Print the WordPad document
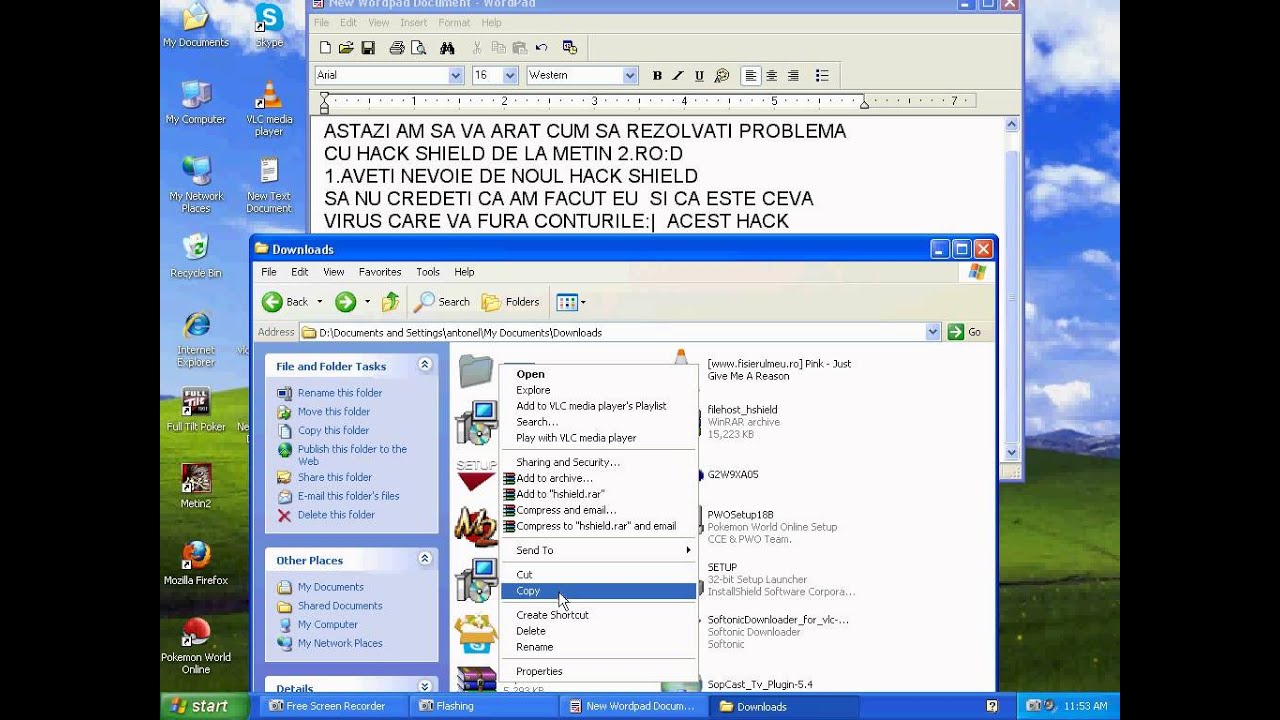Image resolution: width=1280 pixels, height=720 pixels. tap(397, 48)
